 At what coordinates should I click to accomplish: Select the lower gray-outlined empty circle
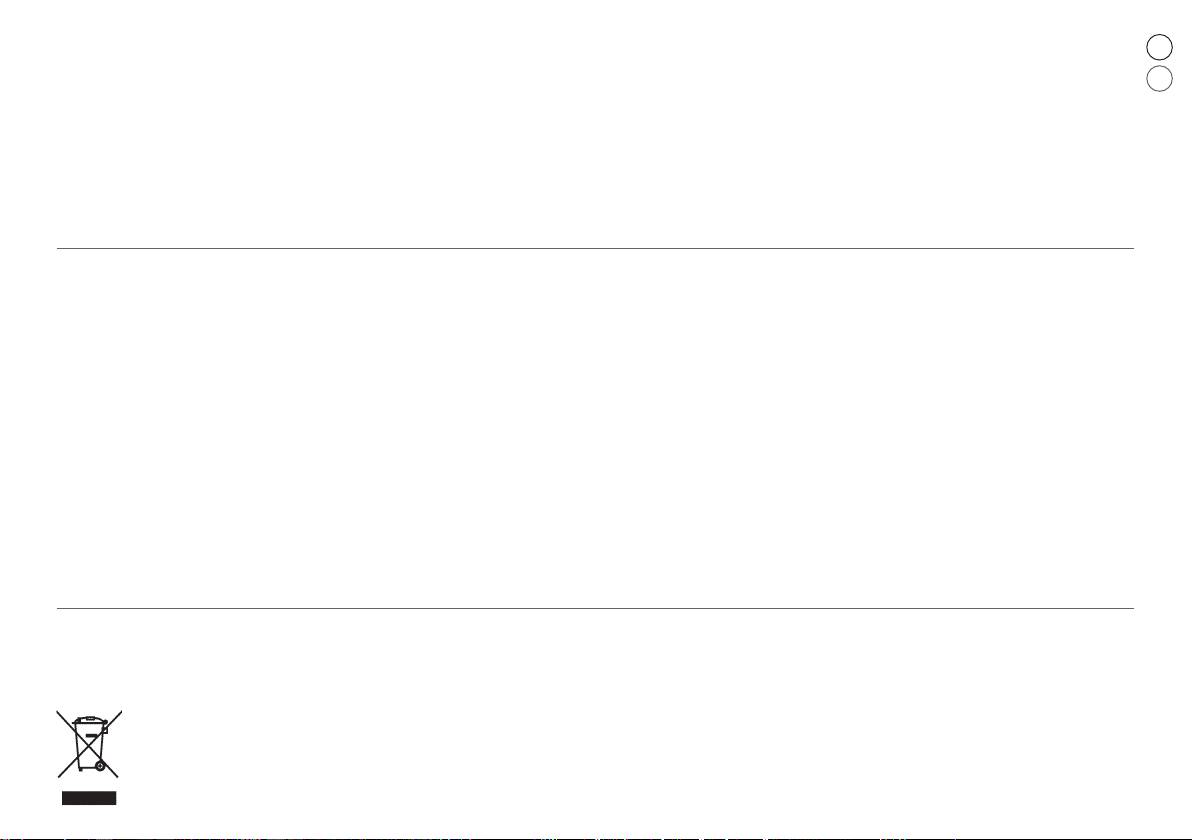pyautogui.click(x=1159, y=78)
